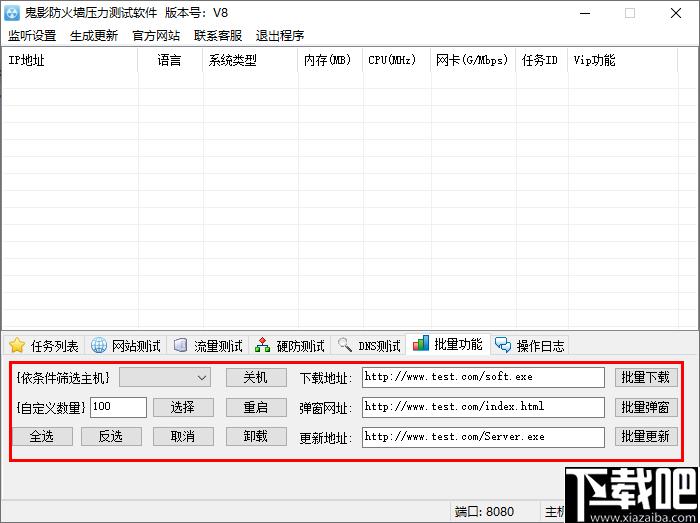Sort by the IP地址 column header
700x523 pixels.
point(70,60)
